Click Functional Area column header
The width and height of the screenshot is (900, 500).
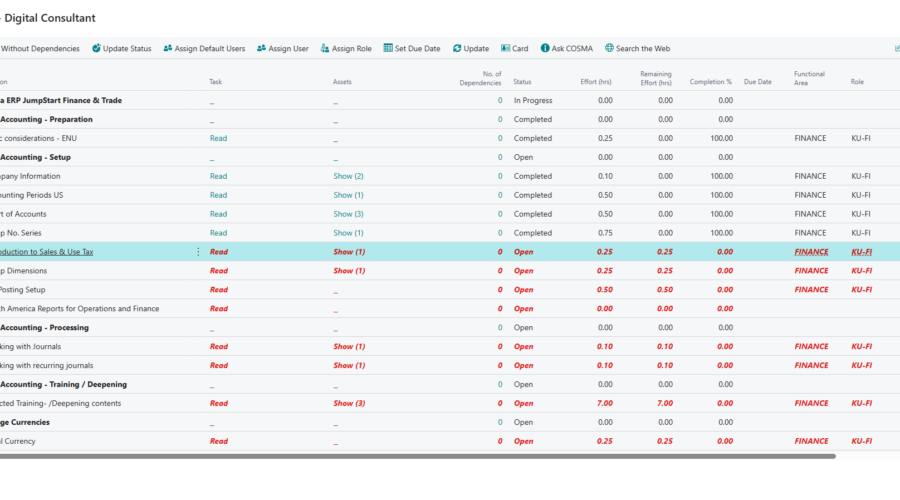tap(809, 79)
